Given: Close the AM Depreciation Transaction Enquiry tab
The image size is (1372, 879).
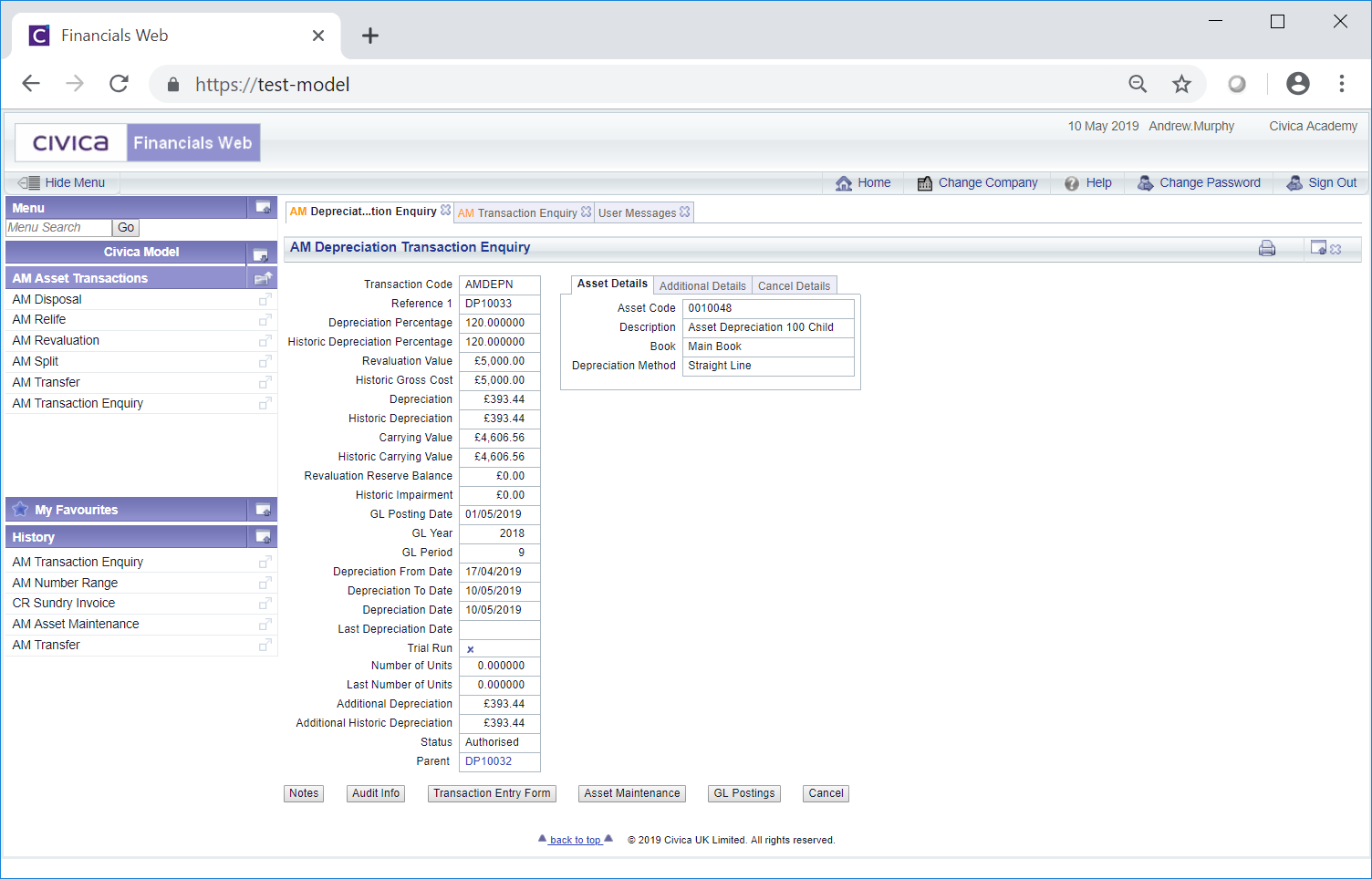Looking at the screenshot, I should (445, 211).
